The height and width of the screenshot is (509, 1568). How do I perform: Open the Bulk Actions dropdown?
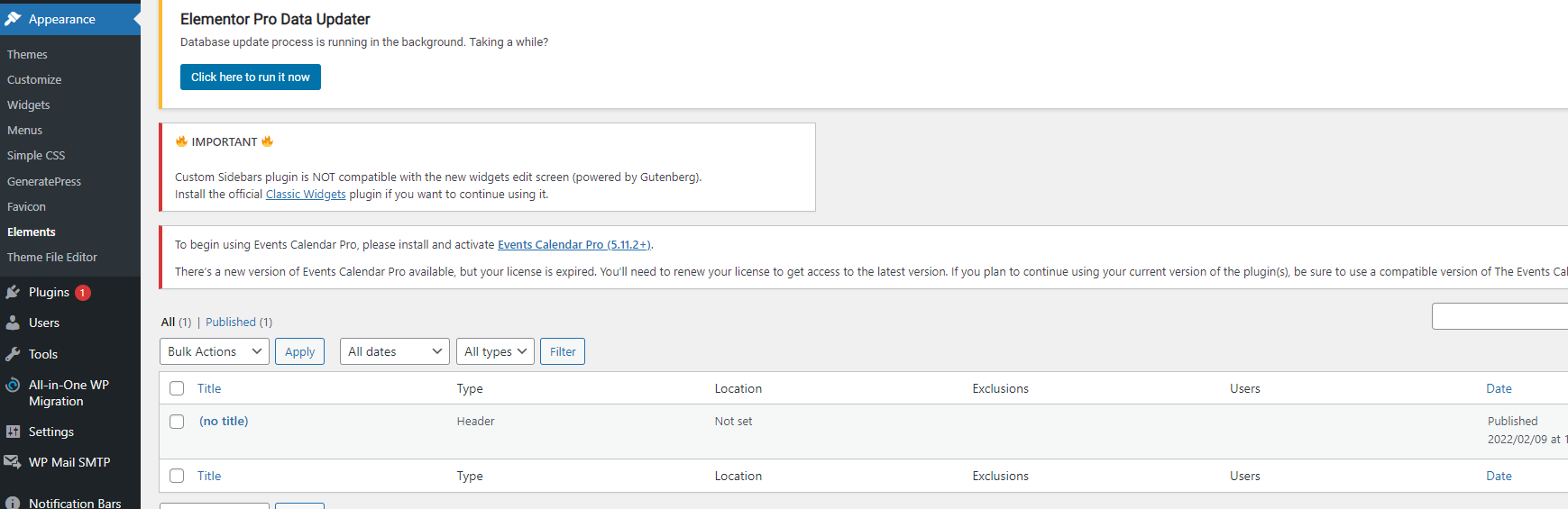[215, 351]
